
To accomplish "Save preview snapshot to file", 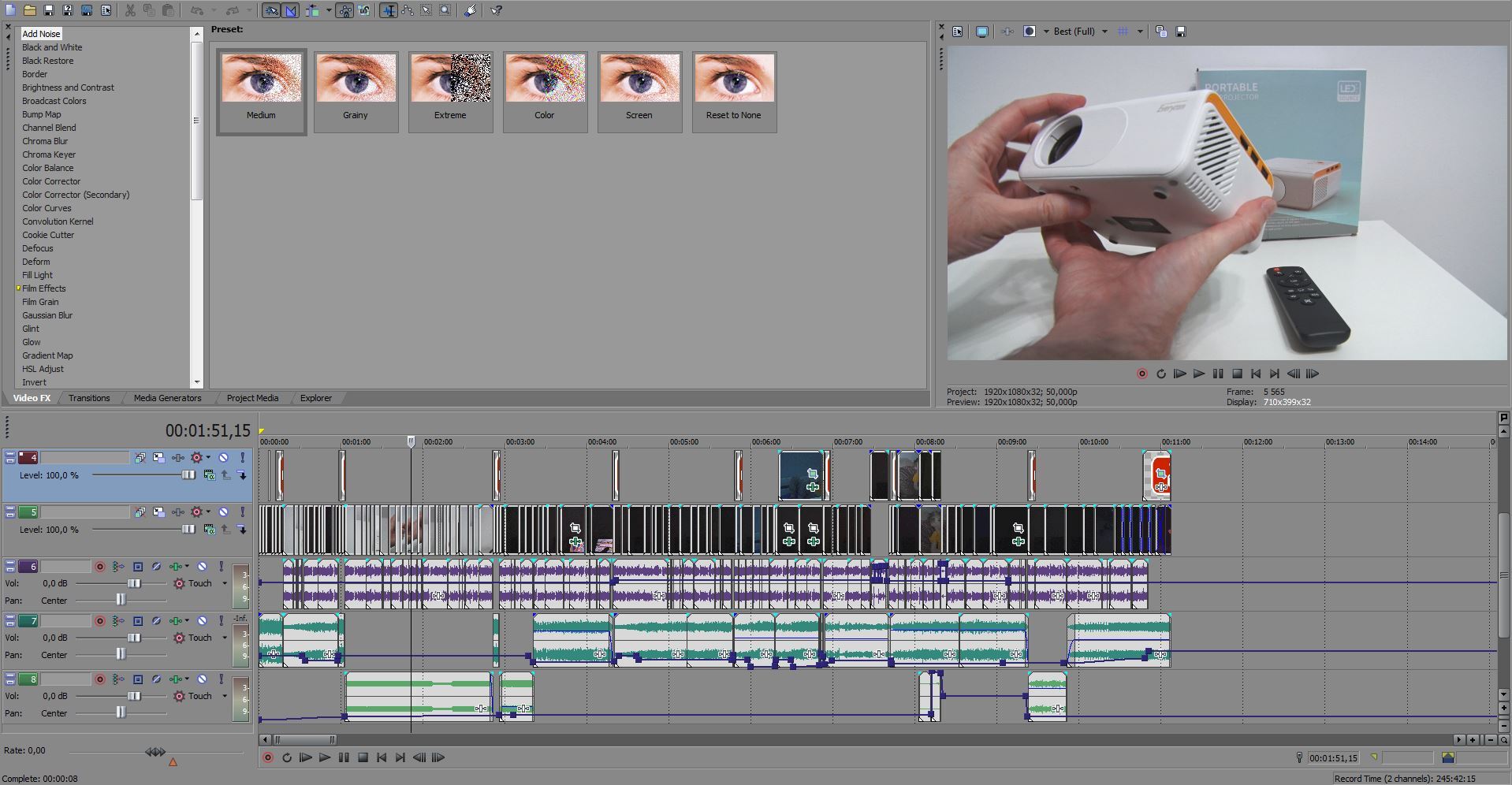I will coord(1181,32).
